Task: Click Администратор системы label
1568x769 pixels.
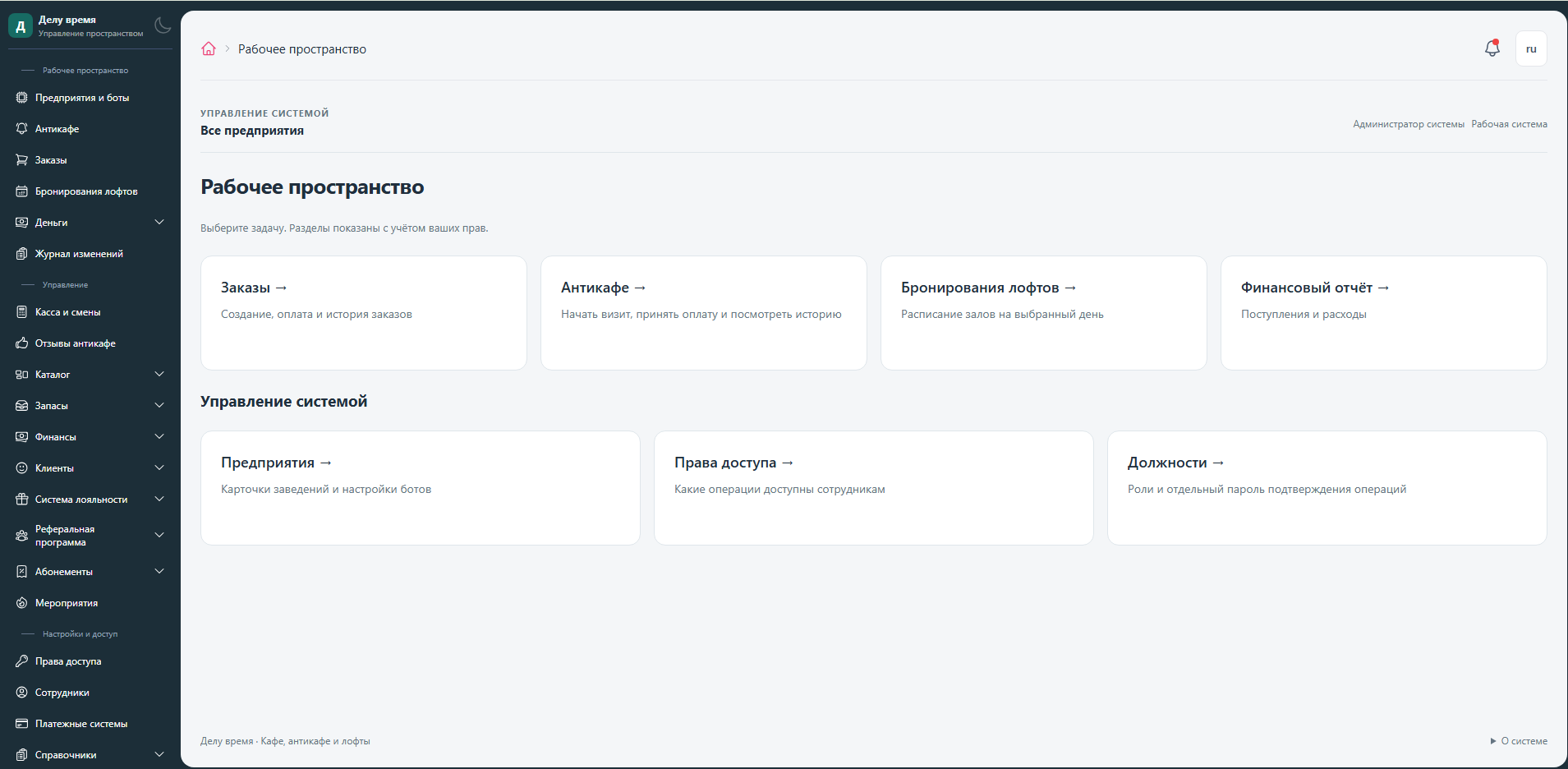Action: (x=1409, y=124)
